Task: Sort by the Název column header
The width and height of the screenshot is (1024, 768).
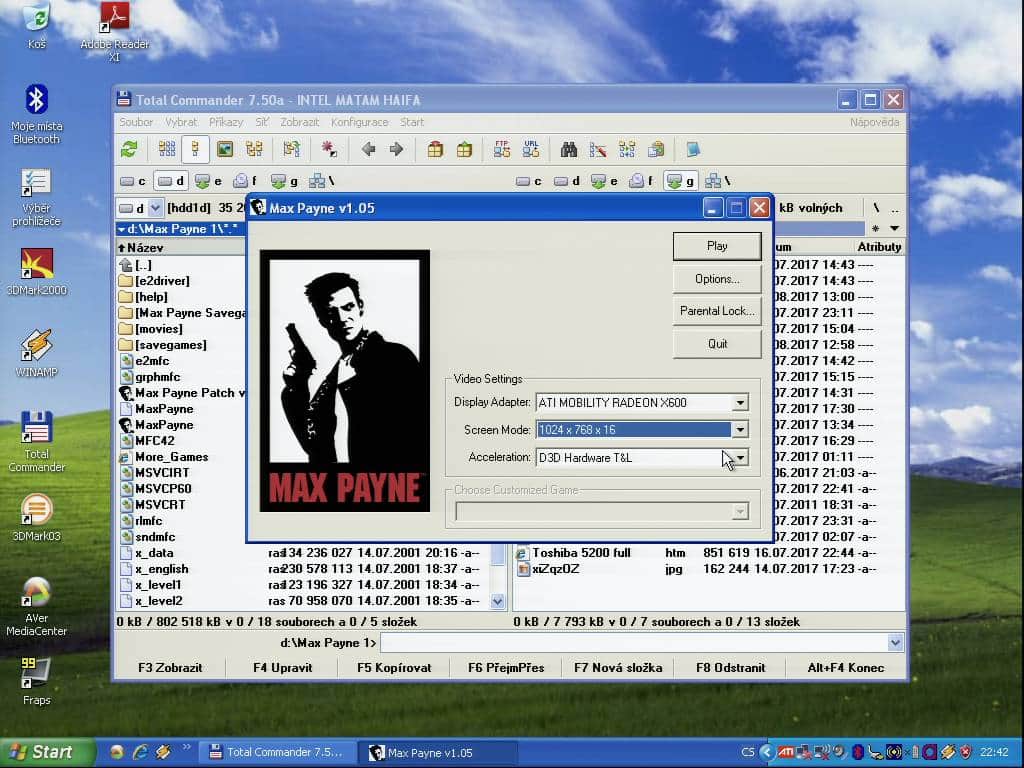Action: (181, 248)
